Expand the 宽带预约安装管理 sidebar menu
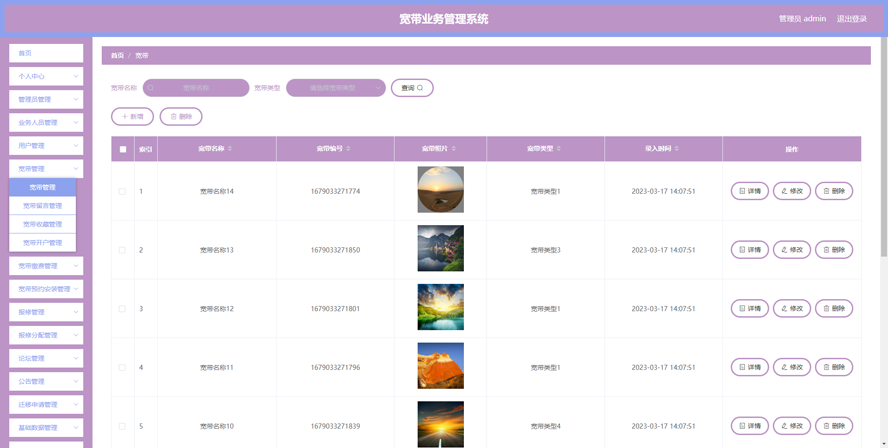This screenshot has height=448, width=888. point(46,289)
